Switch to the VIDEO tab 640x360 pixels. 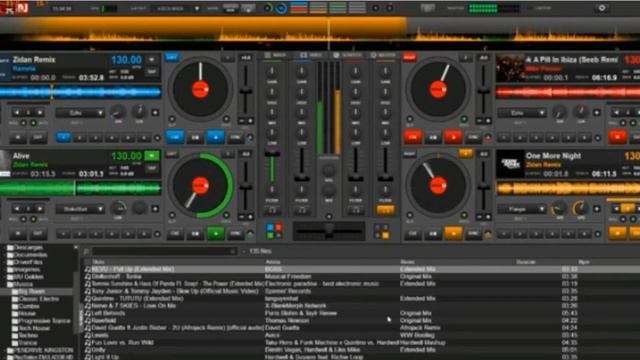pos(311,55)
